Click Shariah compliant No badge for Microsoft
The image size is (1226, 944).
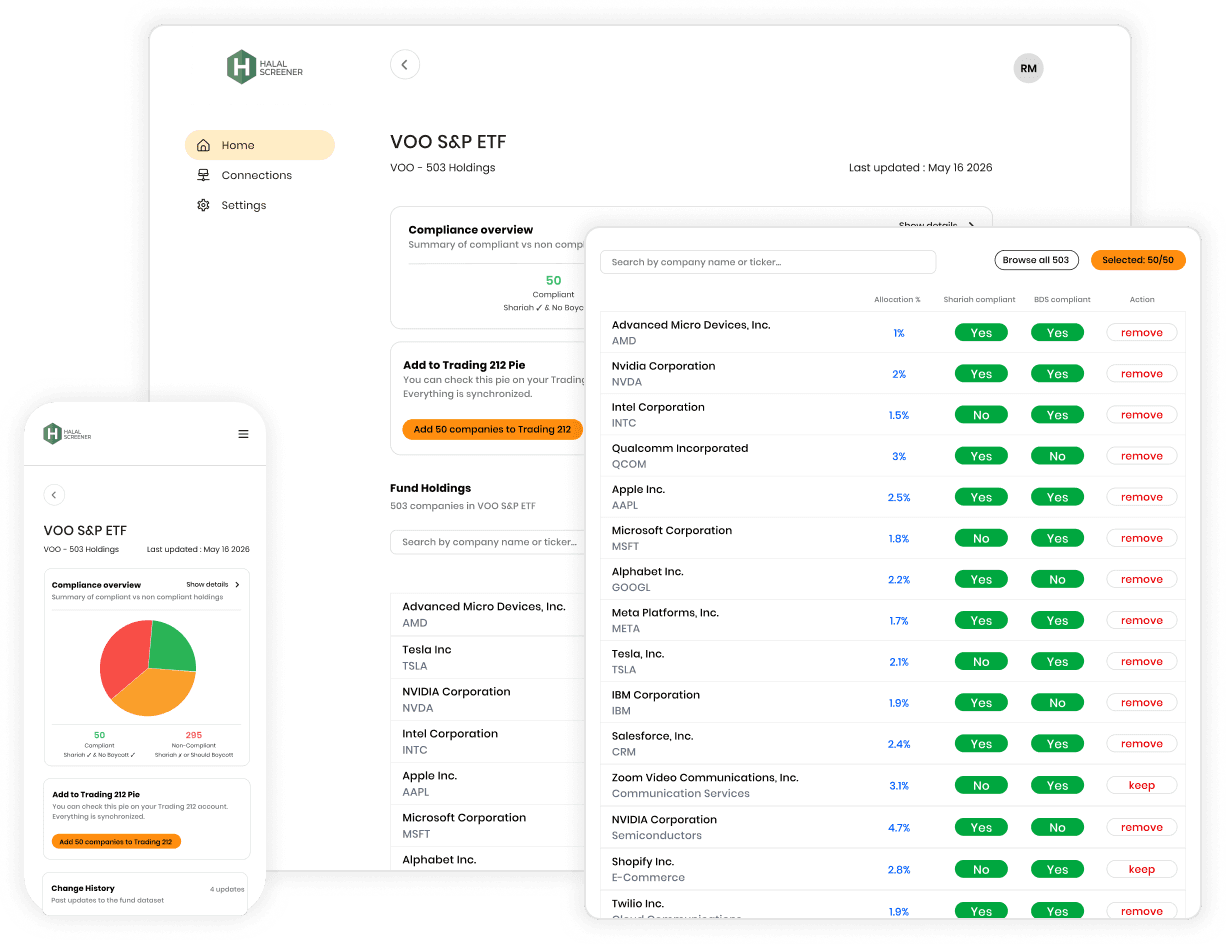coord(981,538)
